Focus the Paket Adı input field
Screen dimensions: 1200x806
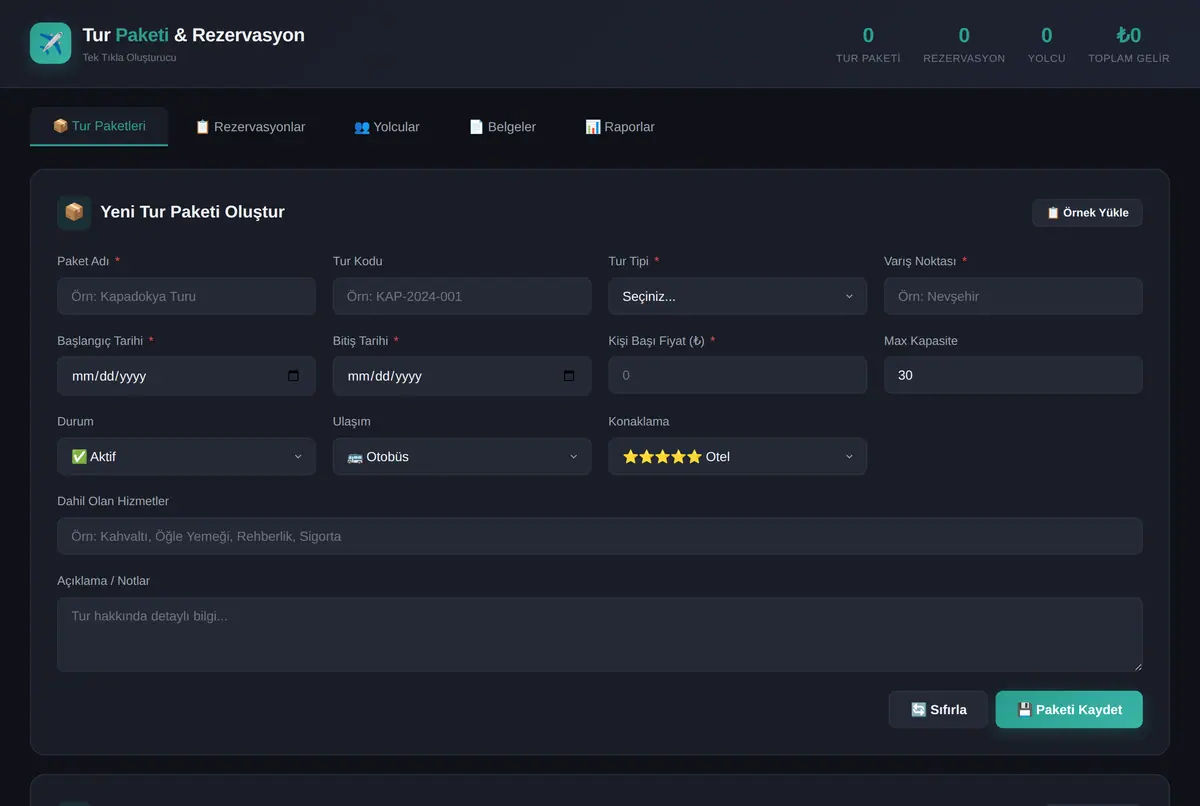186,296
